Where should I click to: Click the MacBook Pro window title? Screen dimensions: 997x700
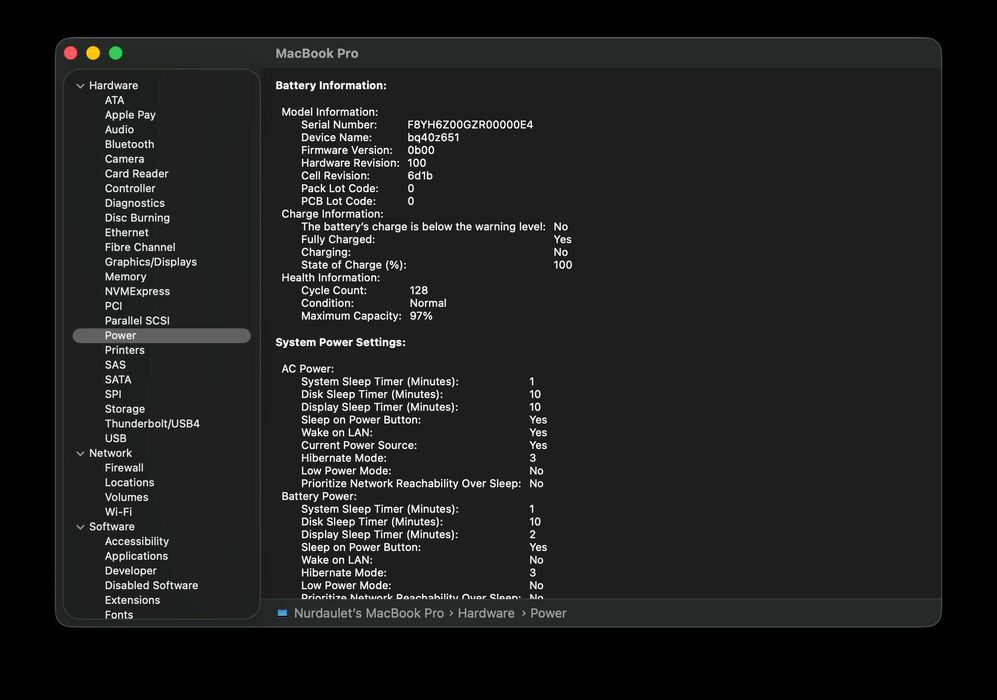(317, 53)
